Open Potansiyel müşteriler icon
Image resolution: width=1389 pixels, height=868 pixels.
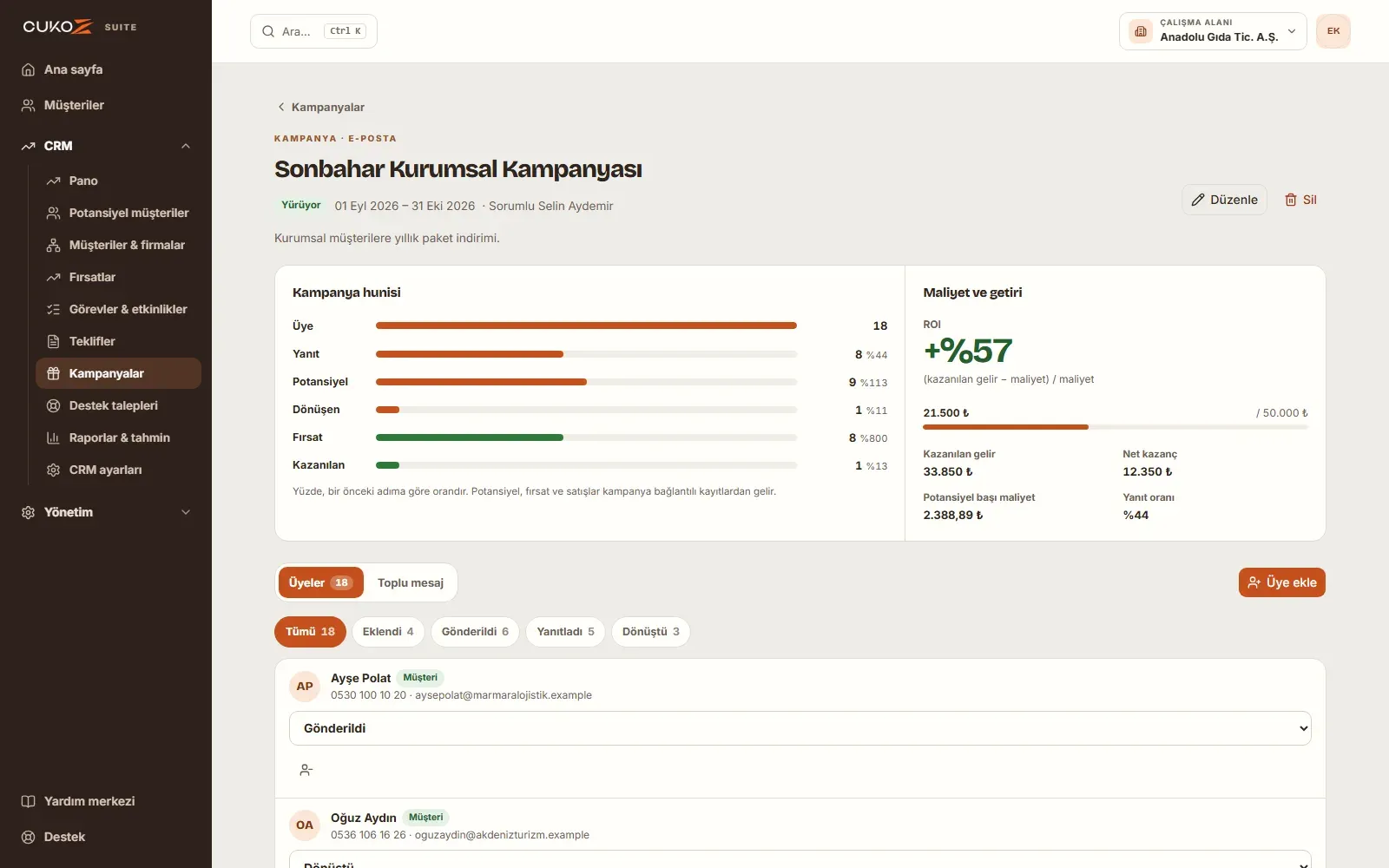(53, 213)
